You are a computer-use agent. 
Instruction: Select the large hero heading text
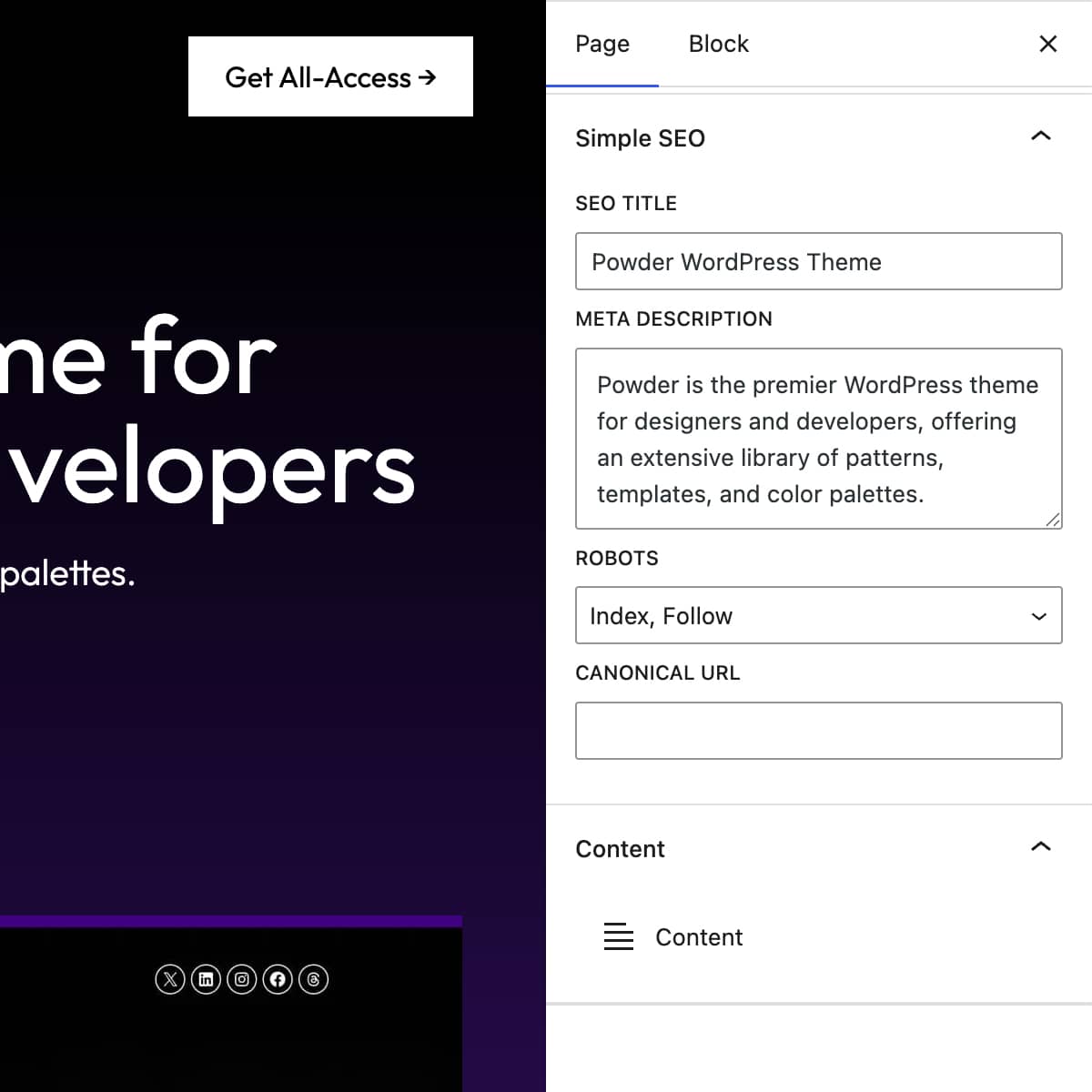coord(209,414)
